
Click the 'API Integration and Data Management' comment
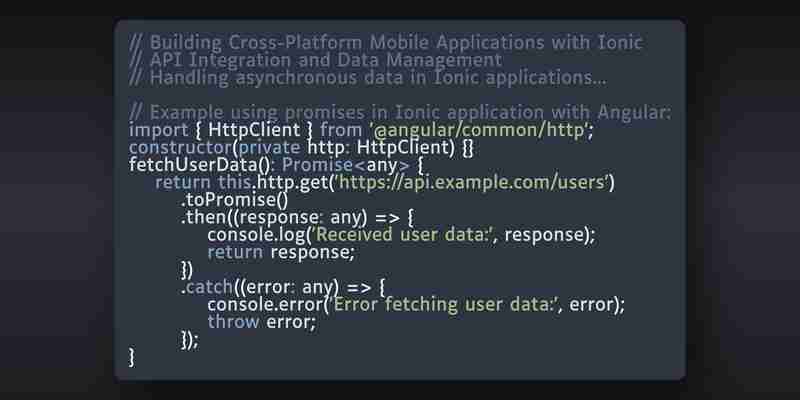click(315, 60)
